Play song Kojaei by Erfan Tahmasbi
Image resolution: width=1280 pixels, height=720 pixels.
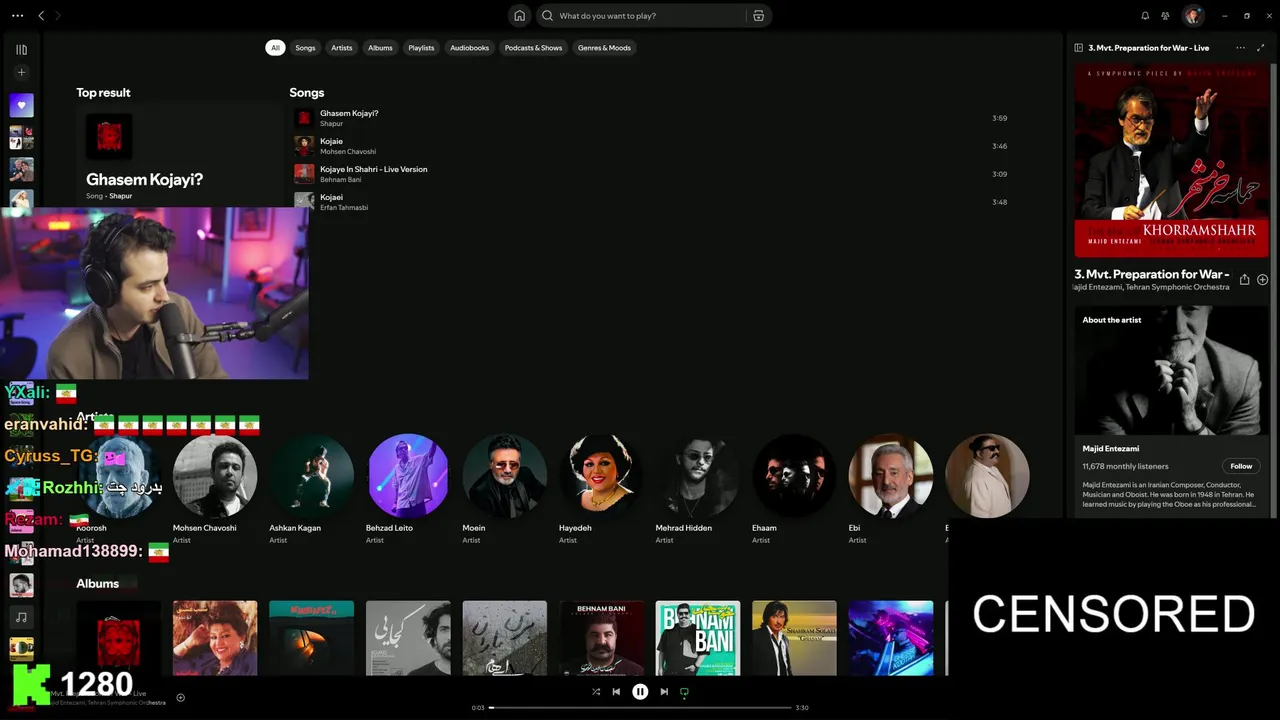[x=650, y=201]
